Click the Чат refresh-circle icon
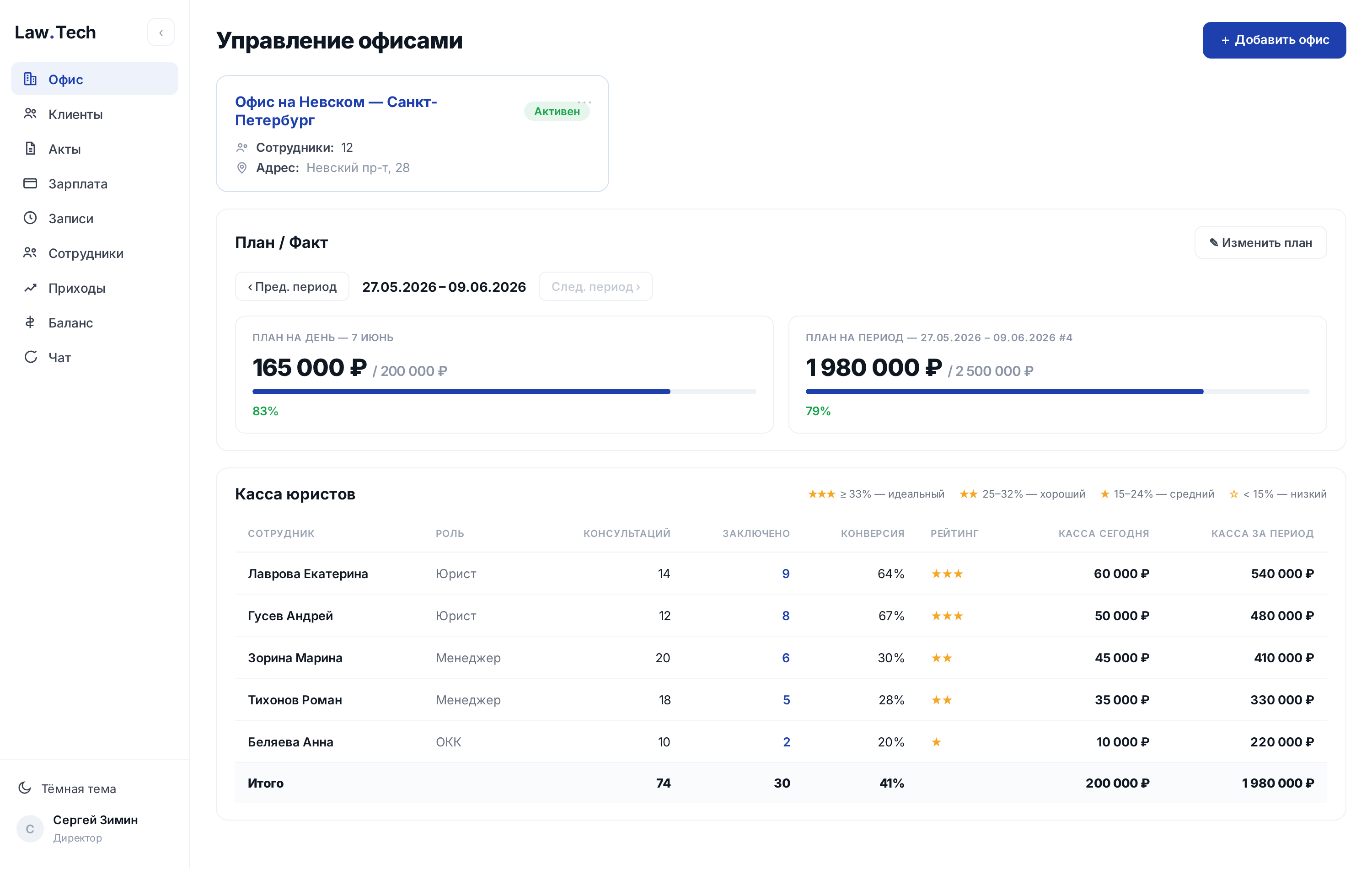The width and height of the screenshot is (1372, 869). tap(30, 357)
